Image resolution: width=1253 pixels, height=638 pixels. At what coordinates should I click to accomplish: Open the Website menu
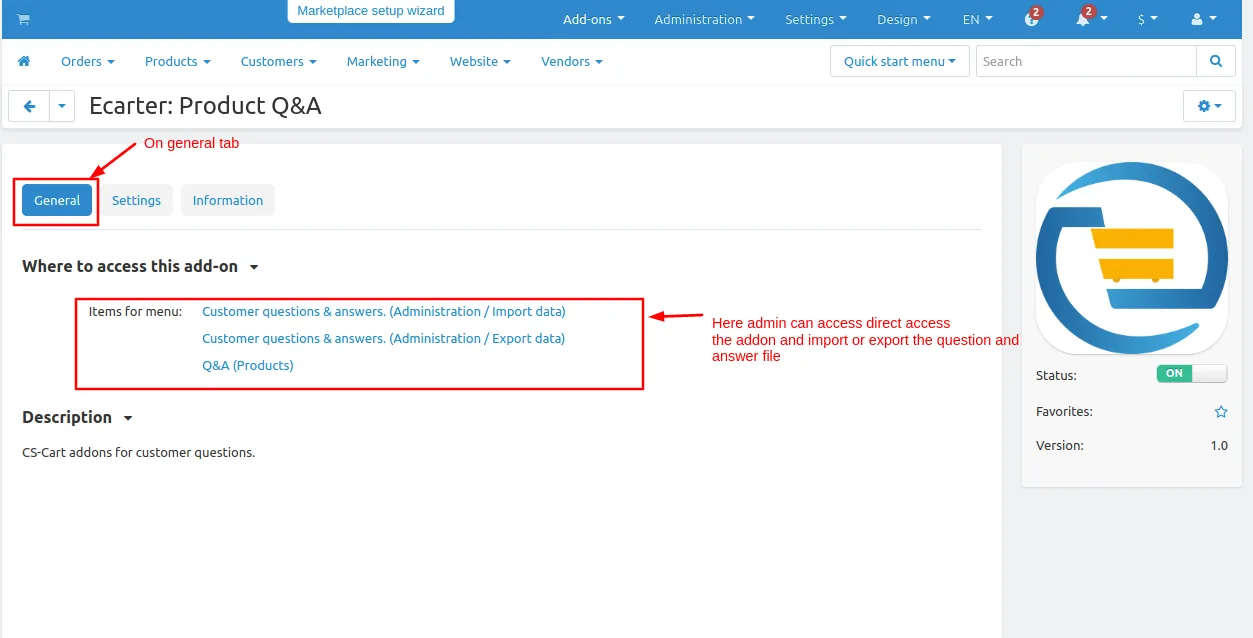coord(480,61)
